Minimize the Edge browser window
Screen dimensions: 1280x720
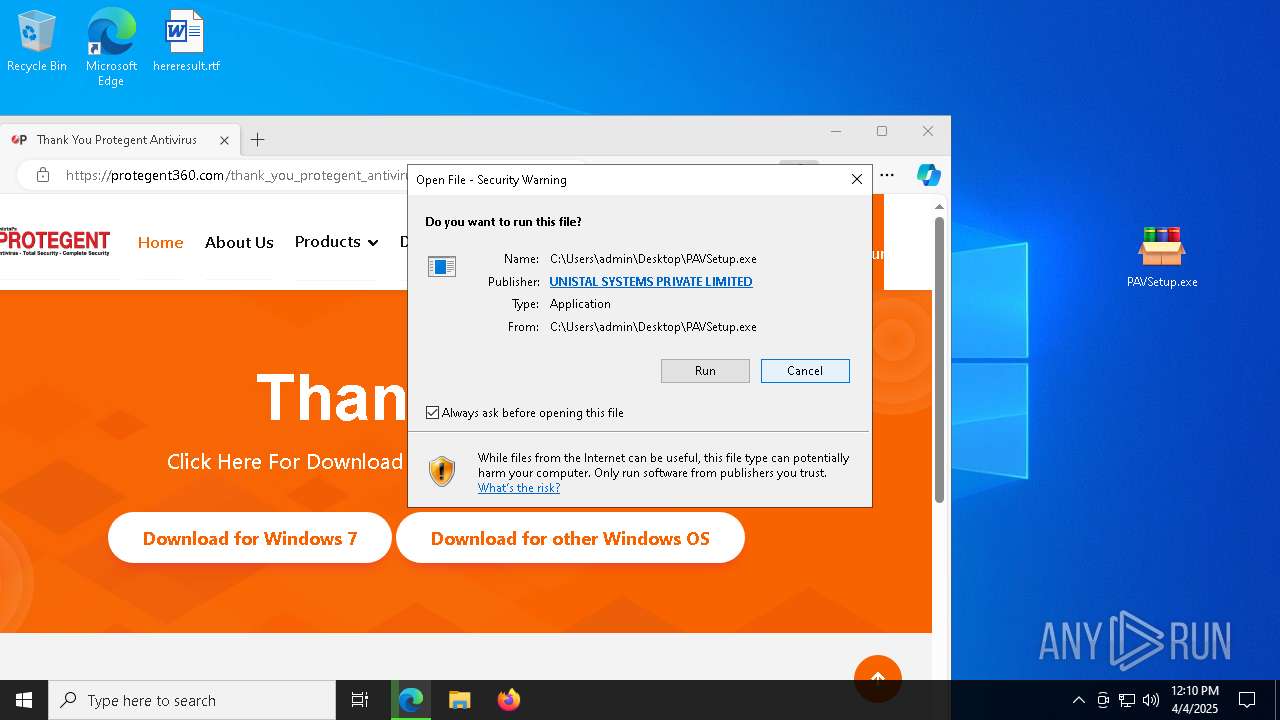click(x=836, y=131)
